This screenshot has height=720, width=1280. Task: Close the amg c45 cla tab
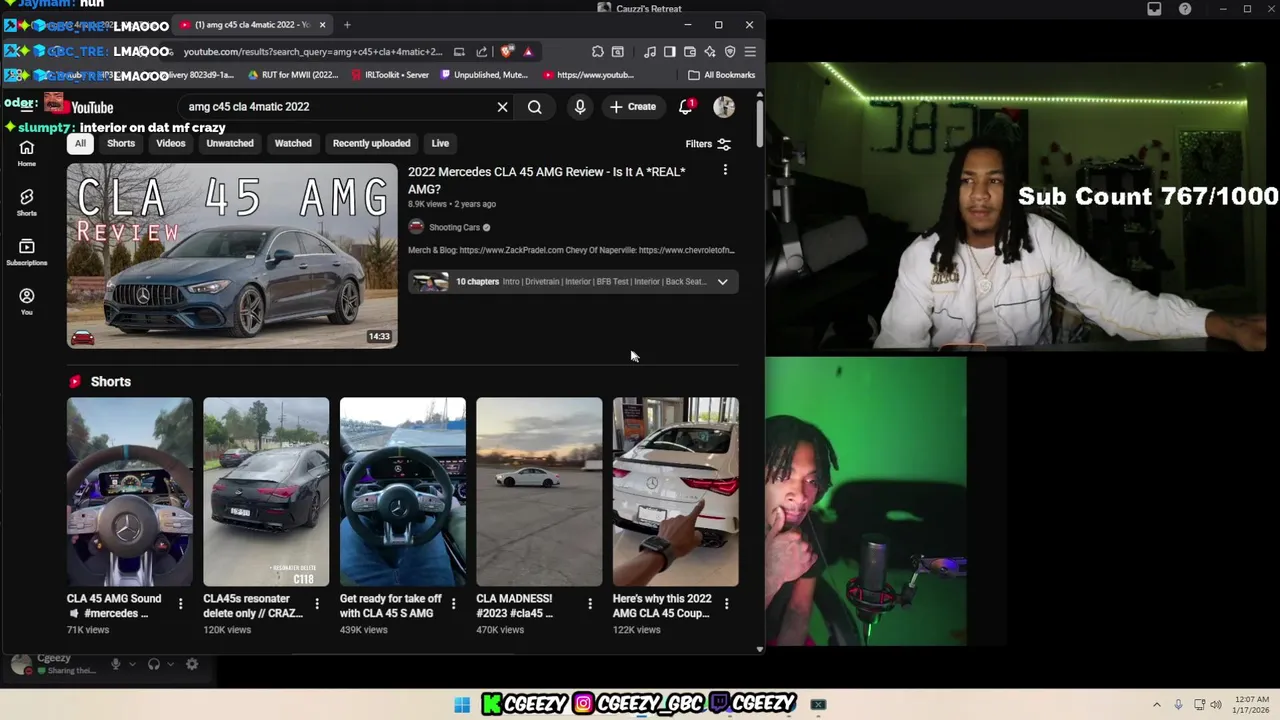click(x=322, y=25)
